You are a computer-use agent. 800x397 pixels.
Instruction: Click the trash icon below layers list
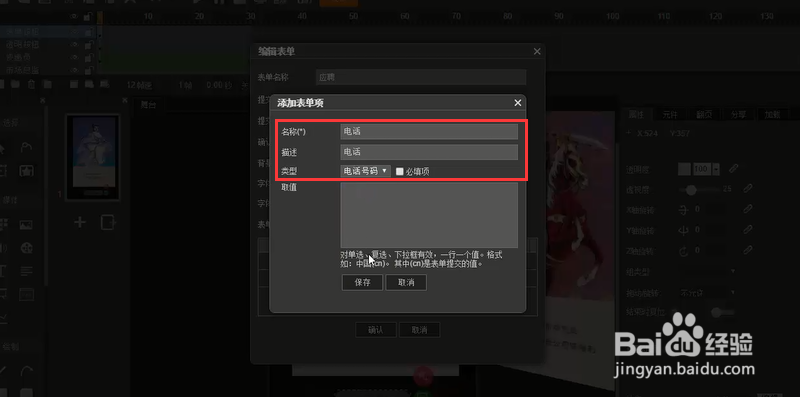click(x=32, y=84)
